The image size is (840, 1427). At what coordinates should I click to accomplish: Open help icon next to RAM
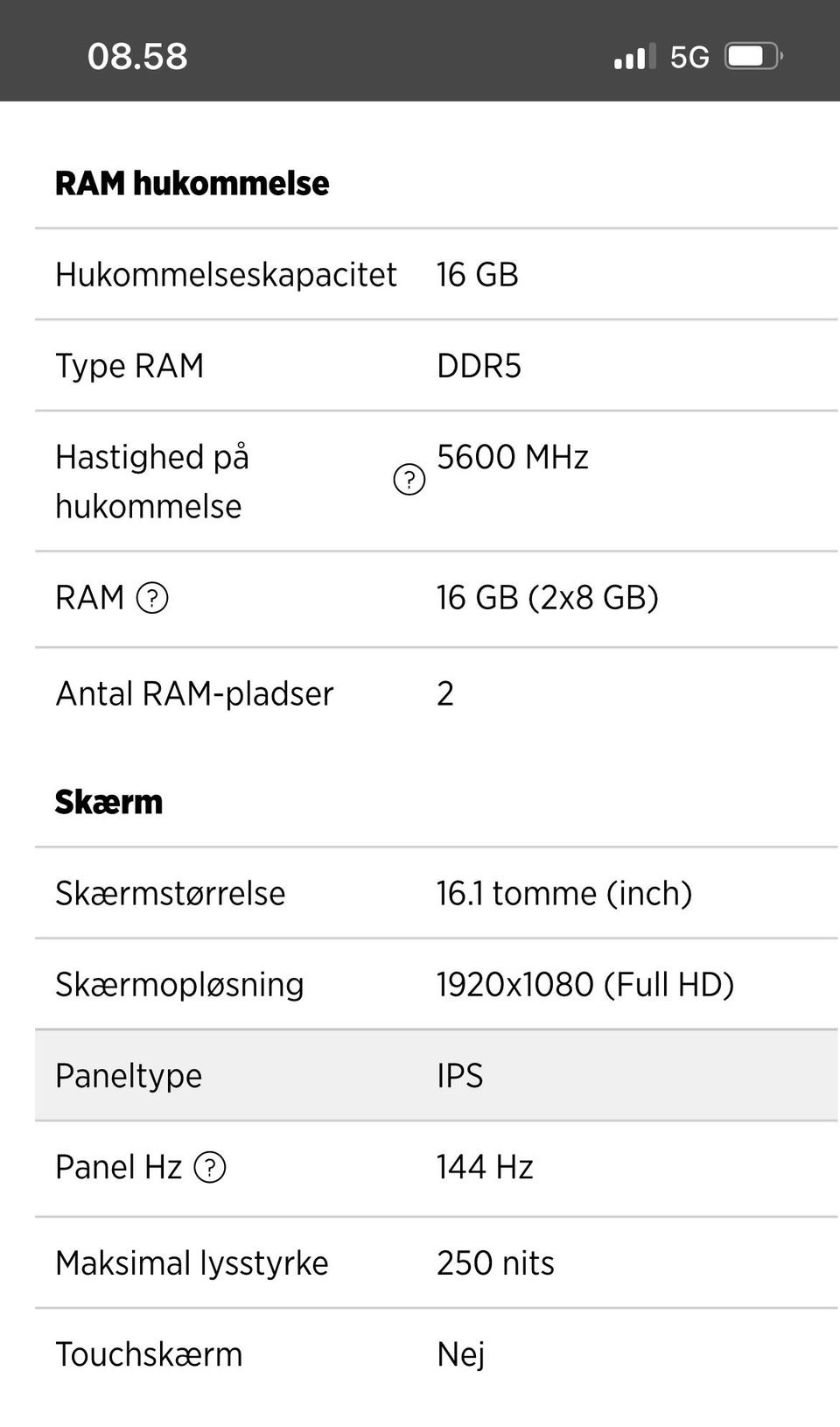point(152,598)
